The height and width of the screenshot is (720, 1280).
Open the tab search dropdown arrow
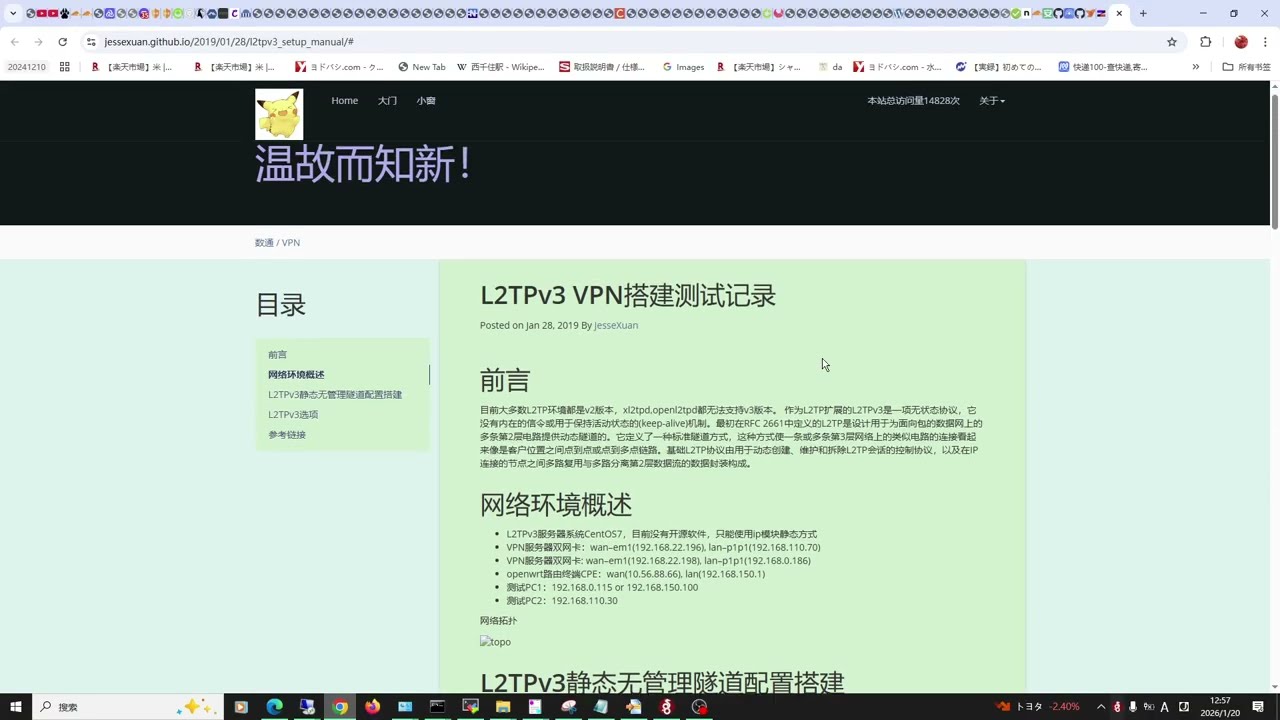[x=13, y=13]
